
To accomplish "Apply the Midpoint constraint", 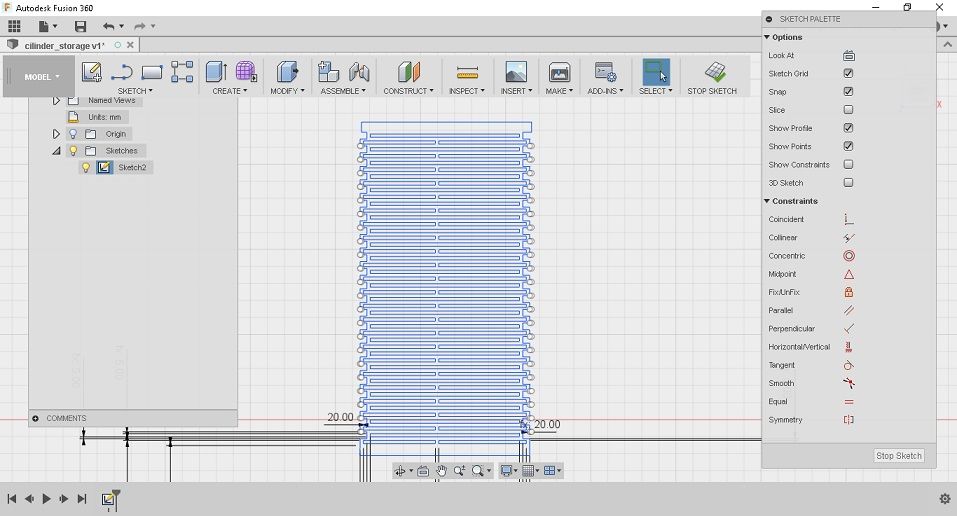I will tap(848, 274).
